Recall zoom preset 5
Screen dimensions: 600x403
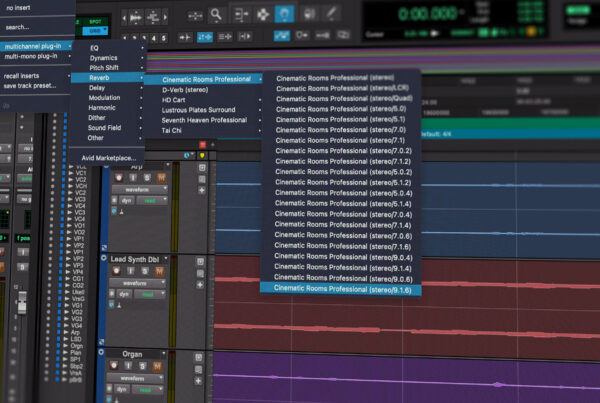click(x=163, y=38)
